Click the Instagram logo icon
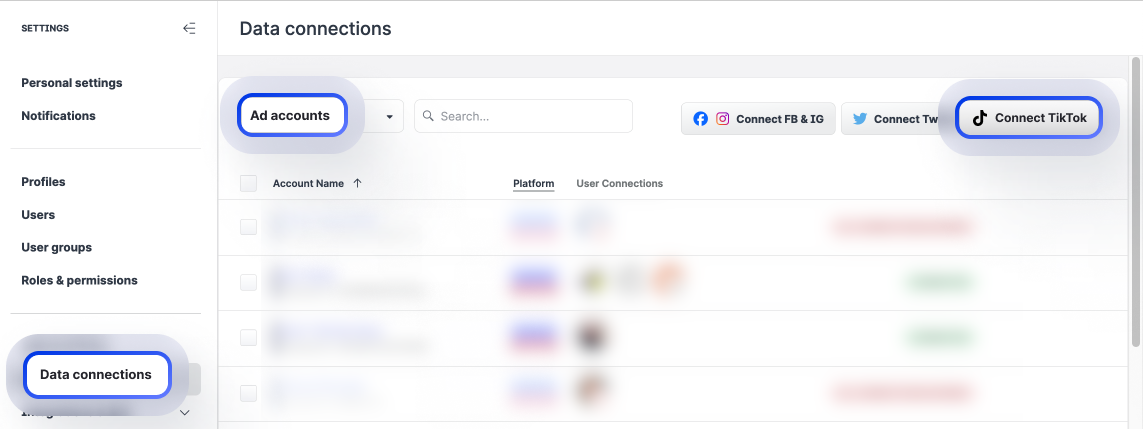Image resolution: width=1143 pixels, height=429 pixels. click(x=722, y=119)
